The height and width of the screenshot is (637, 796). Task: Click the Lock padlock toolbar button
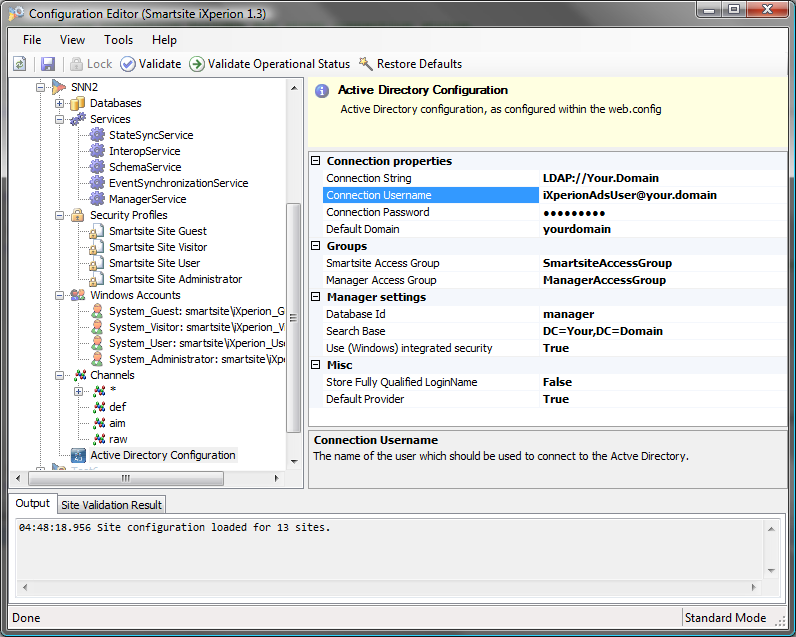tap(91, 64)
